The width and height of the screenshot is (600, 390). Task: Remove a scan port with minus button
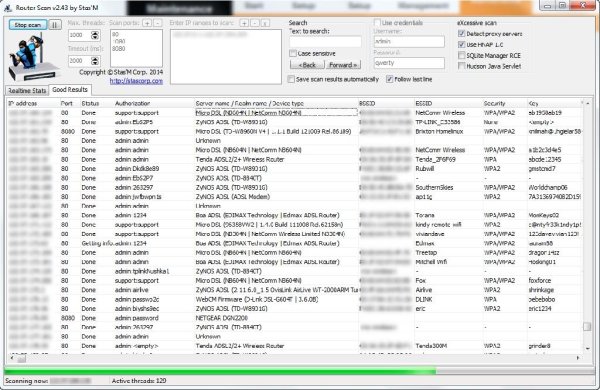pyautogui.click(x=158, y=23)
